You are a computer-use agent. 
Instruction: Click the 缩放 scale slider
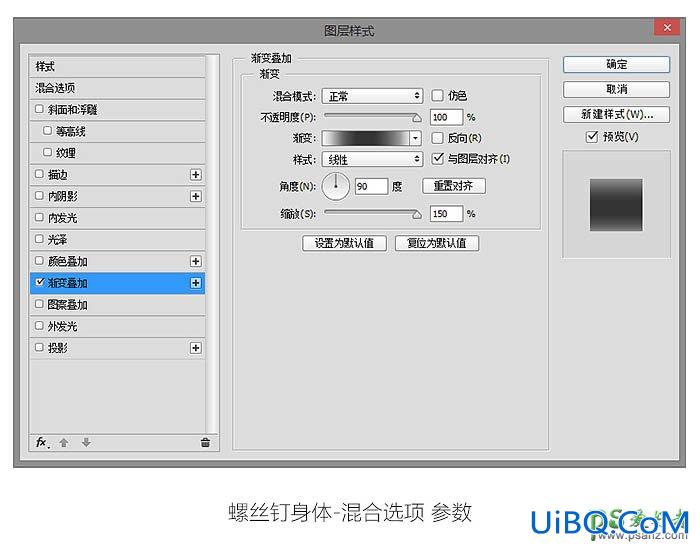click(x=373, y=214)
